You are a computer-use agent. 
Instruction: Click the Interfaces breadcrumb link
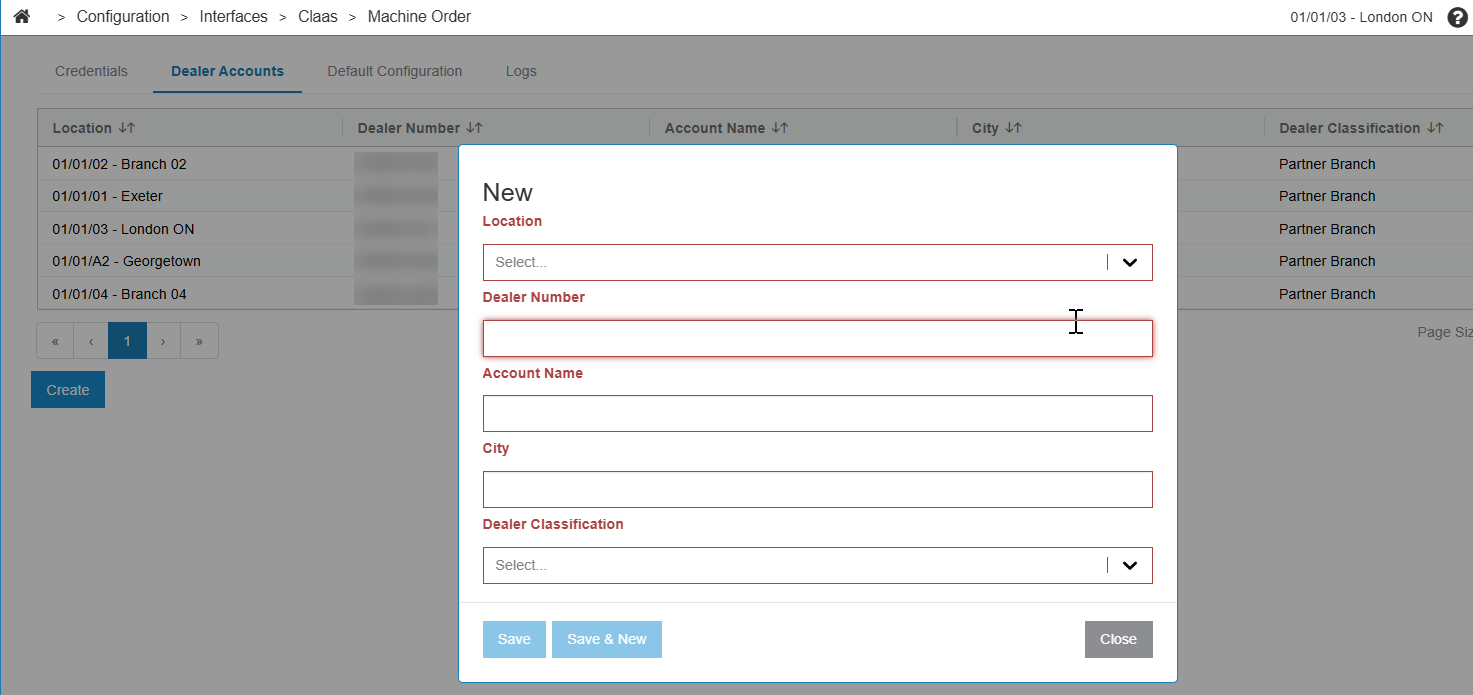tap(233, 17)
